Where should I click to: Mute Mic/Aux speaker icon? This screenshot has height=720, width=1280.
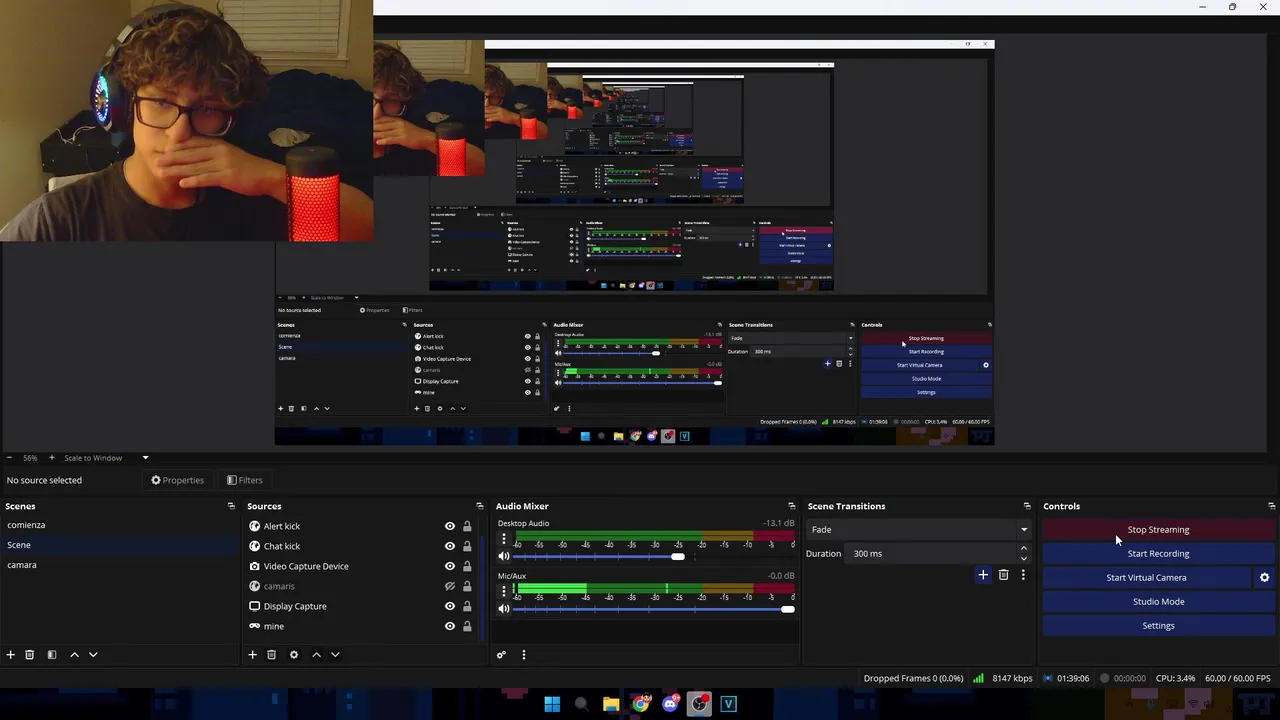(504, 609)
